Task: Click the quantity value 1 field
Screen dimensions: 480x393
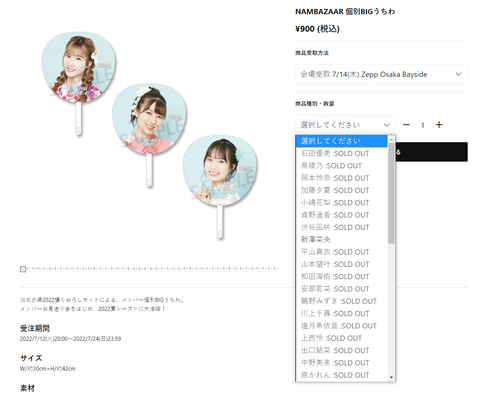Action: (422, 125)
